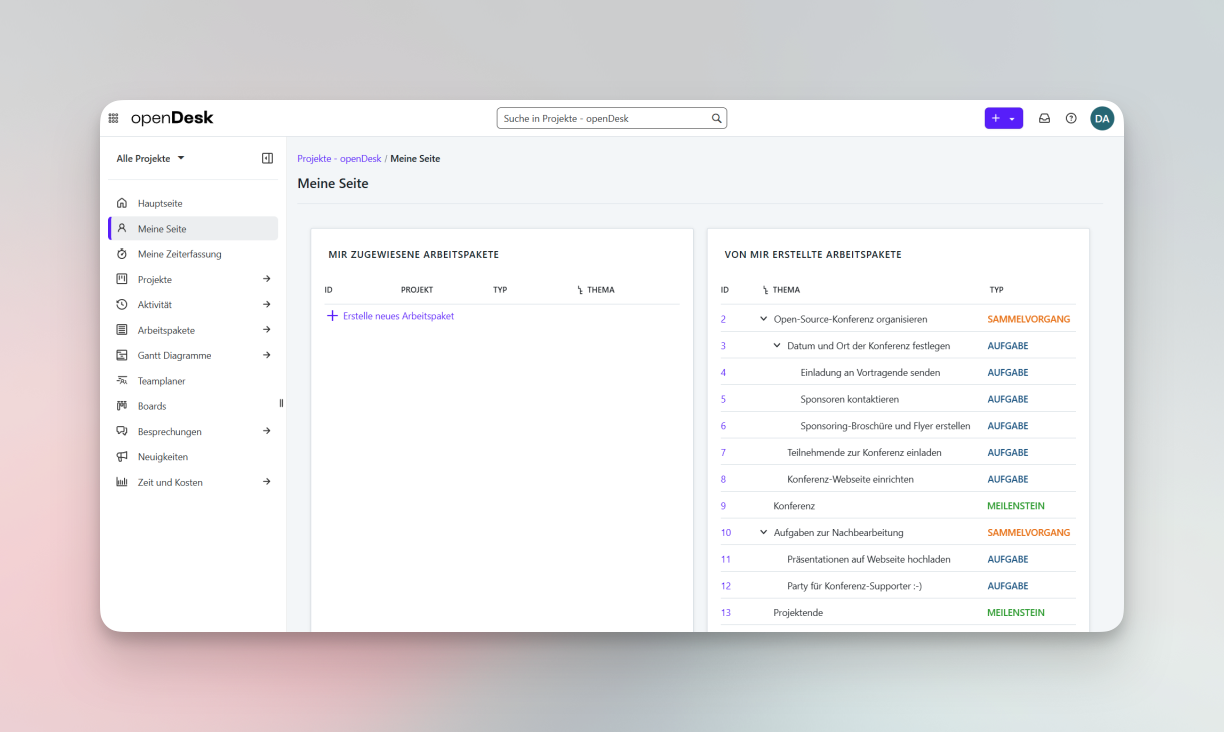
Task: Open the Boards section
Action: coord(151,405)
